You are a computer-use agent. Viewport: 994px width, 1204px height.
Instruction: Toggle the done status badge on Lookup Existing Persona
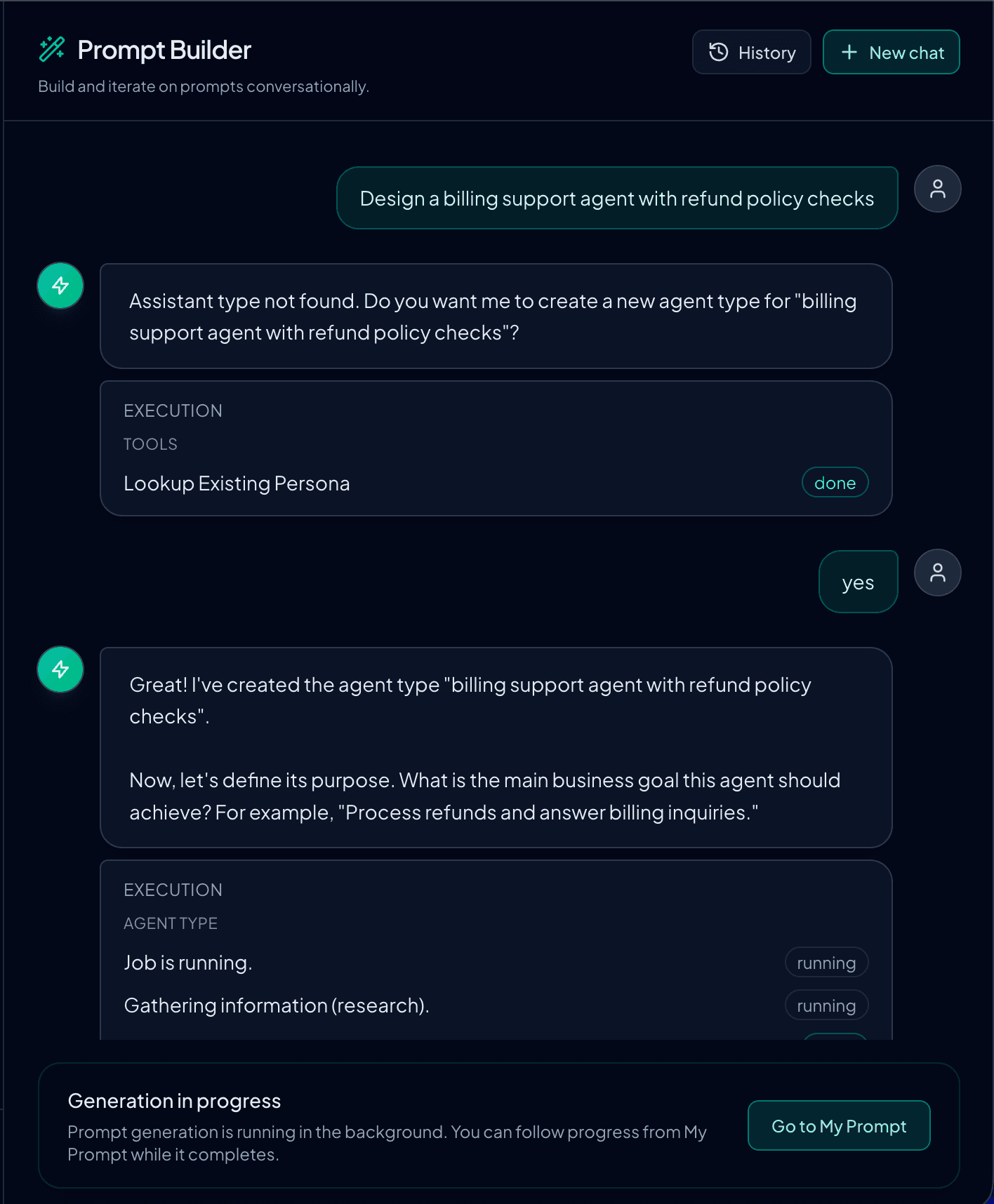click(835, 482)
